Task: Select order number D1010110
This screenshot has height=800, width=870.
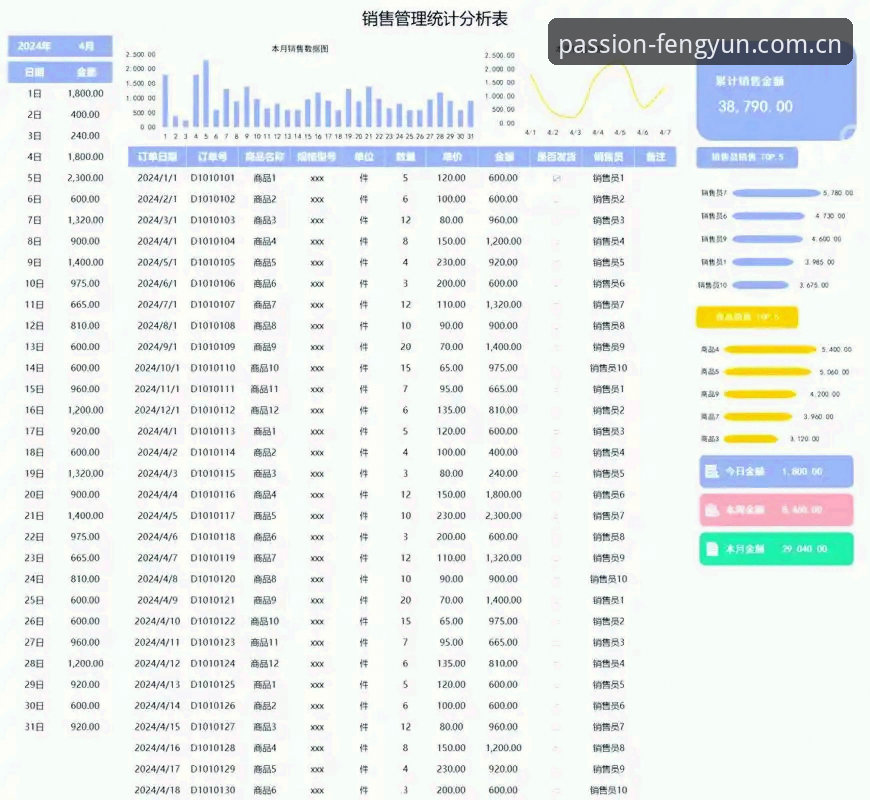Action: coord(213,368)
